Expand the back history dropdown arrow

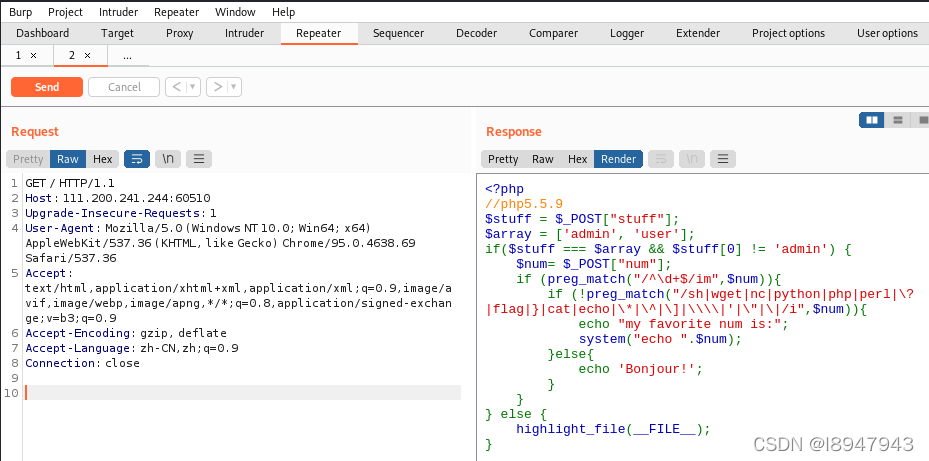point(193,87)
